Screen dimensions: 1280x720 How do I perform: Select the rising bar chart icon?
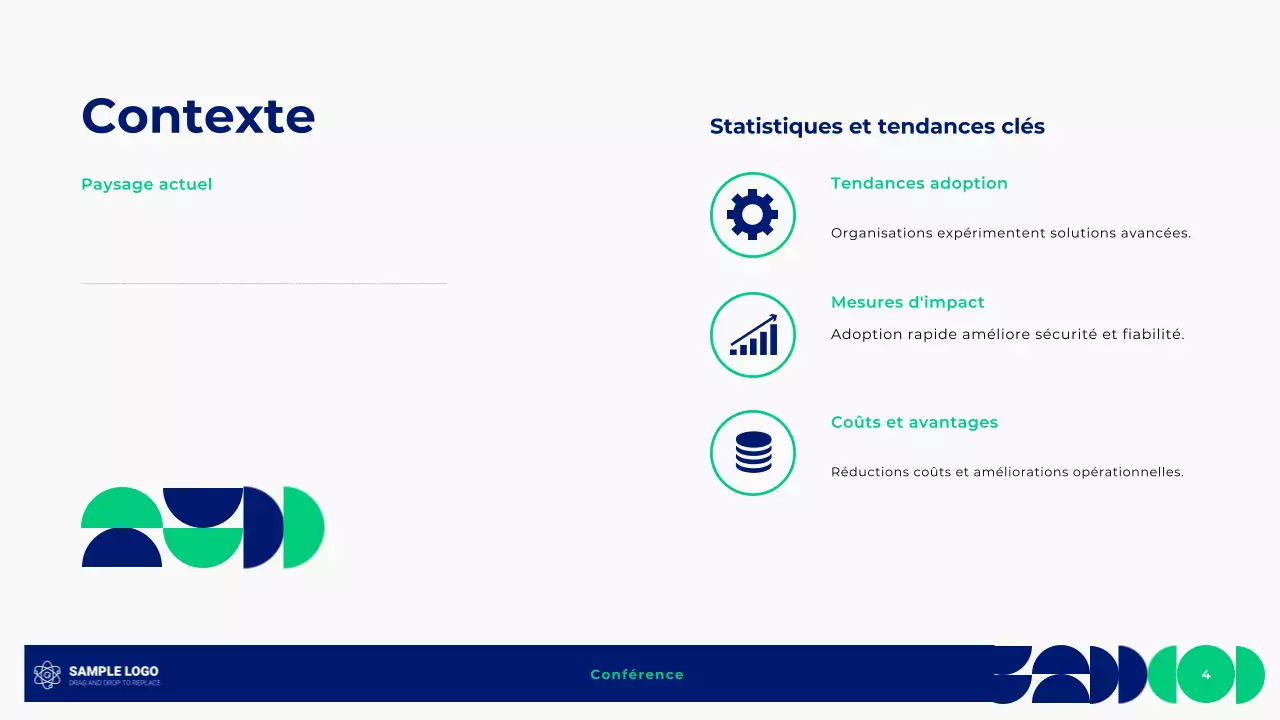752,335
